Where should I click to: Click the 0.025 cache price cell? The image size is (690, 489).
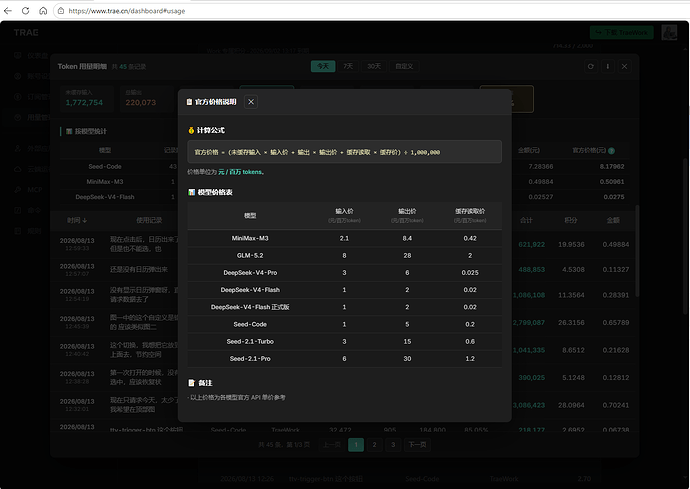[470, 272]
